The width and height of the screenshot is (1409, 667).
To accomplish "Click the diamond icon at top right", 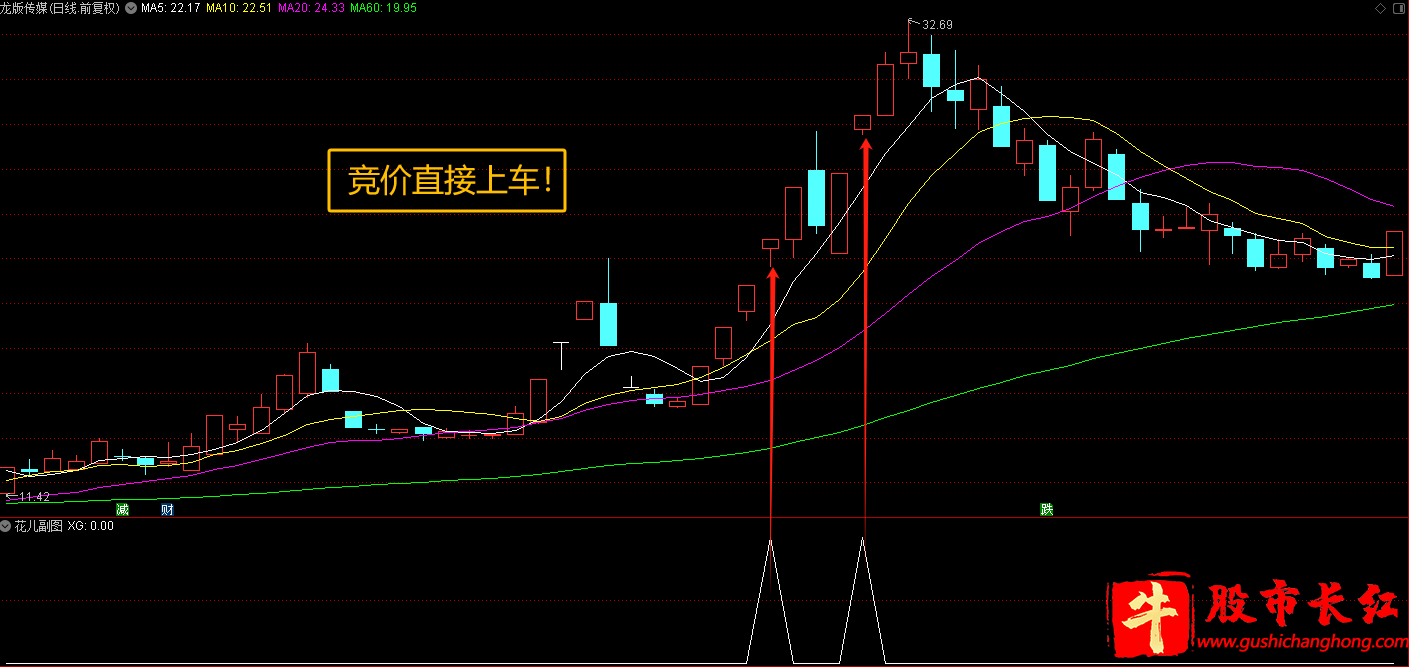I will (1381, 8).
